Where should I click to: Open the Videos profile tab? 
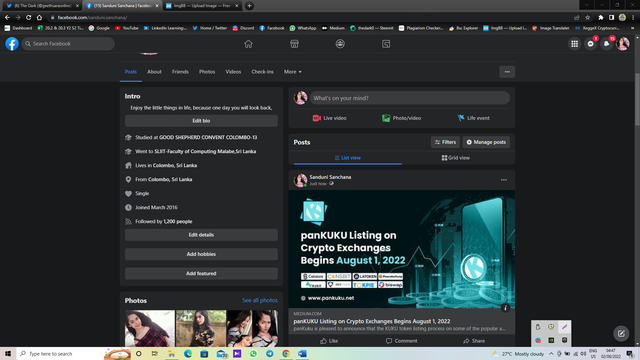pyautogui.click(x=233, y=72)
